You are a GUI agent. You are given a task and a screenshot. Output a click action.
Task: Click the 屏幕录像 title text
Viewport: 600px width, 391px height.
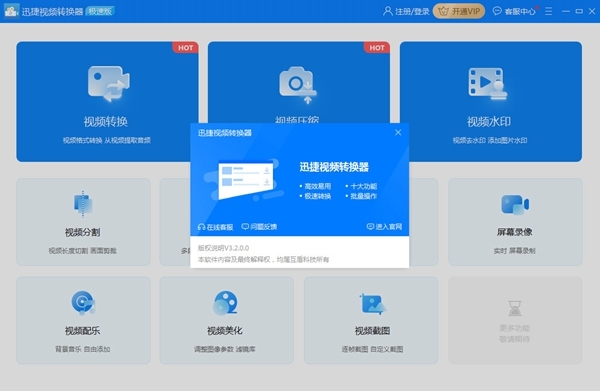(515, 232)
